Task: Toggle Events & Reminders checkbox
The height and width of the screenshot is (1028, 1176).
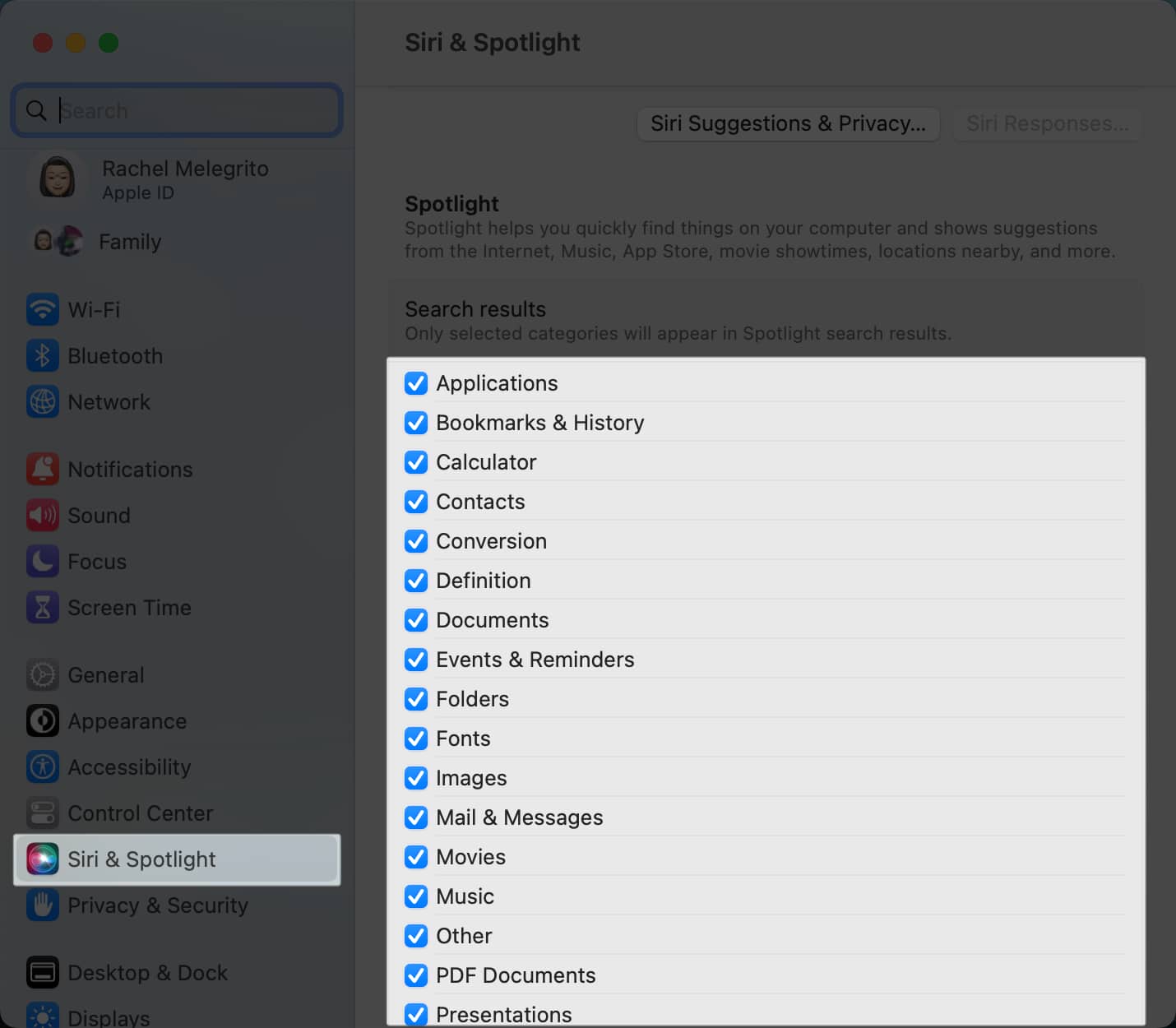Action: click(x=416, y=660)
